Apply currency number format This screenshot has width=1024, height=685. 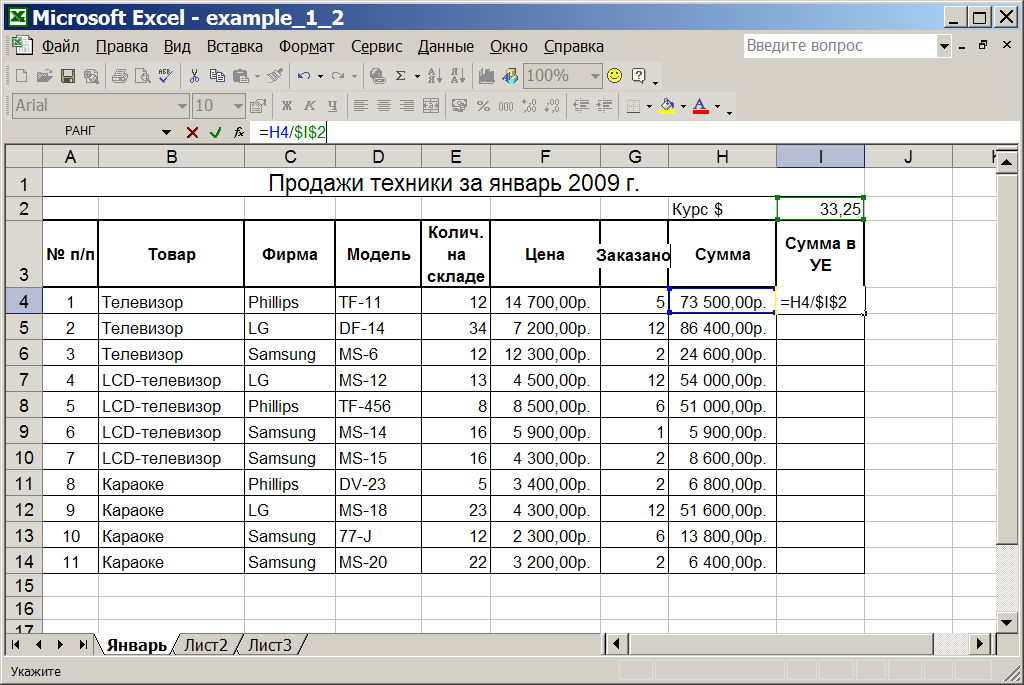tap(460, 106)
